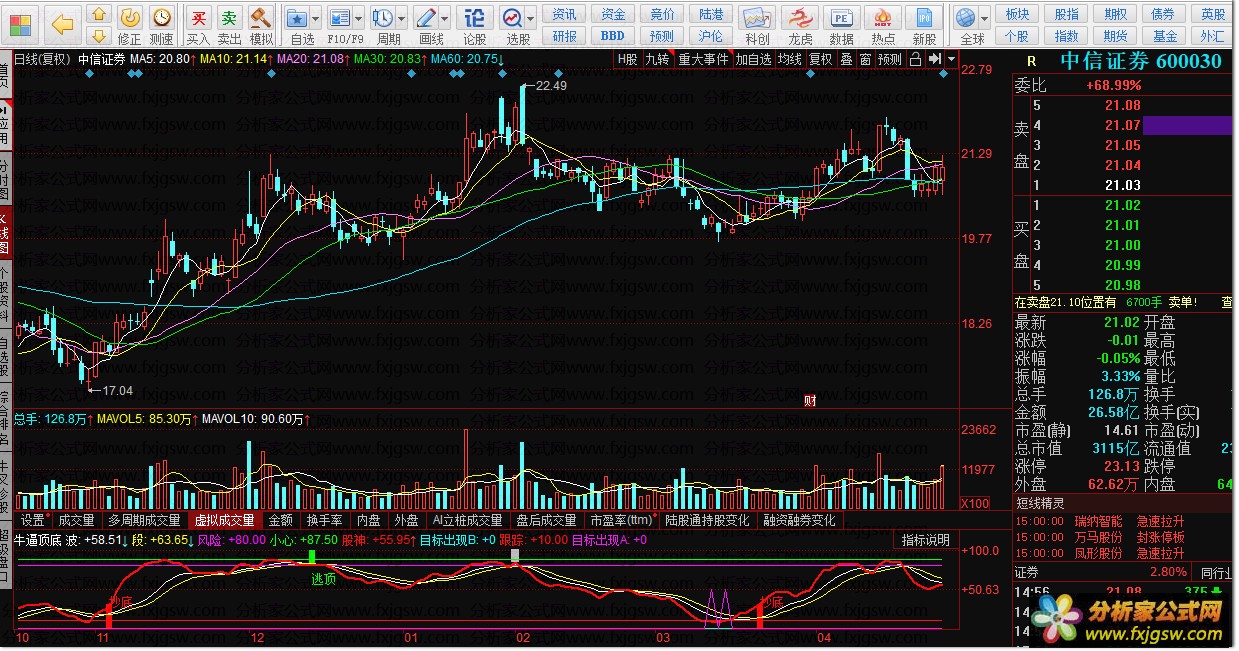Click the 期货 futures button
The width and height of the screenshot is (1239, 651).
pos(1115,35)
